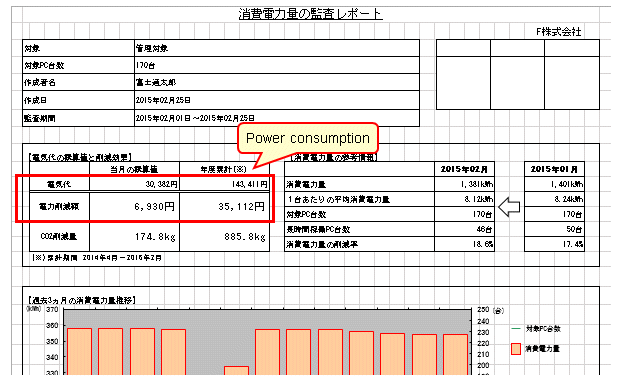The width and height of the screenshot is (621, 383).
Task: Select the creation date 2015年02月25日
Action: (163, 100)
